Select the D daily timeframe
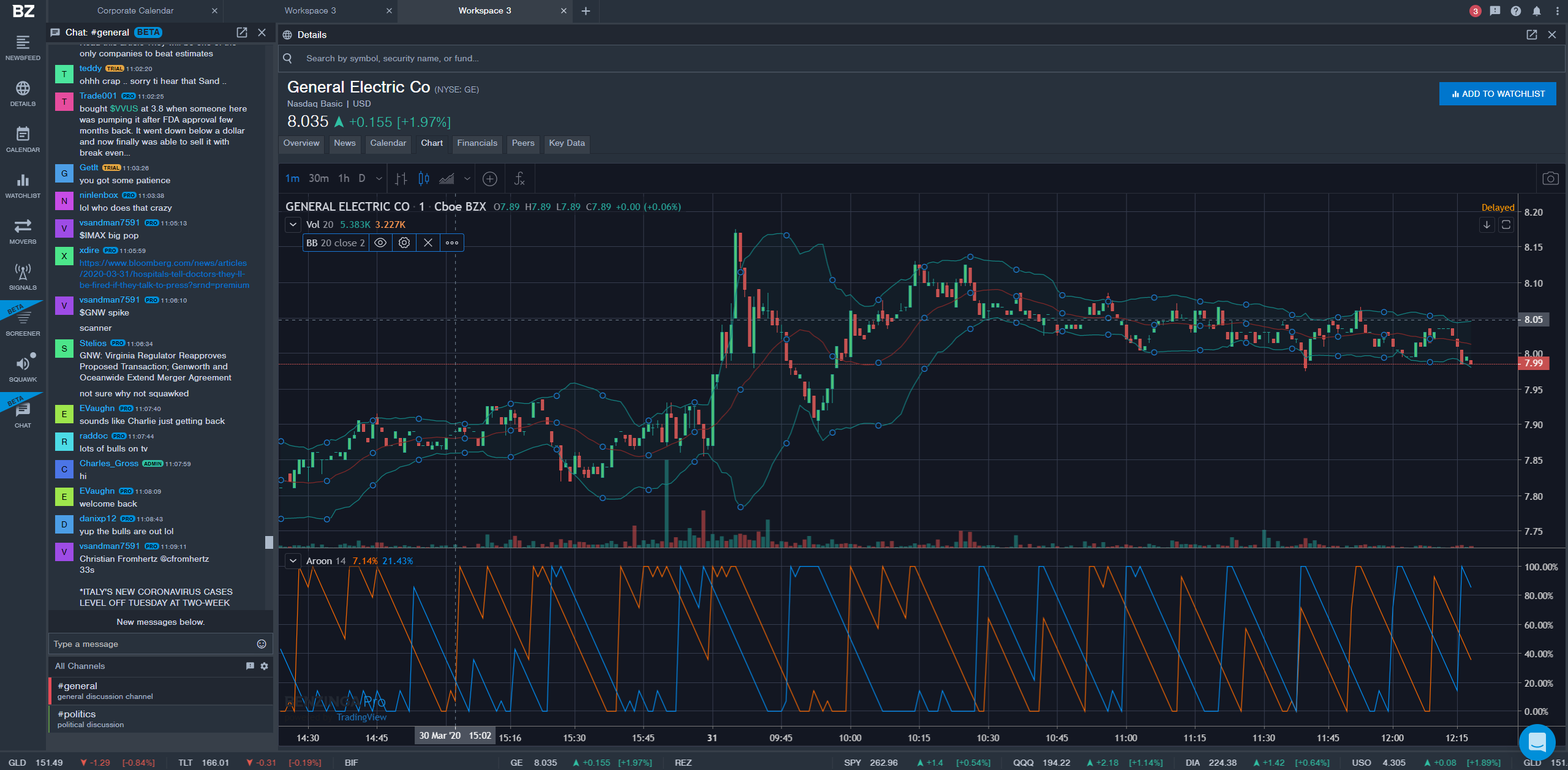Screen dimensions: 1568x770 (x=362, y=179)
